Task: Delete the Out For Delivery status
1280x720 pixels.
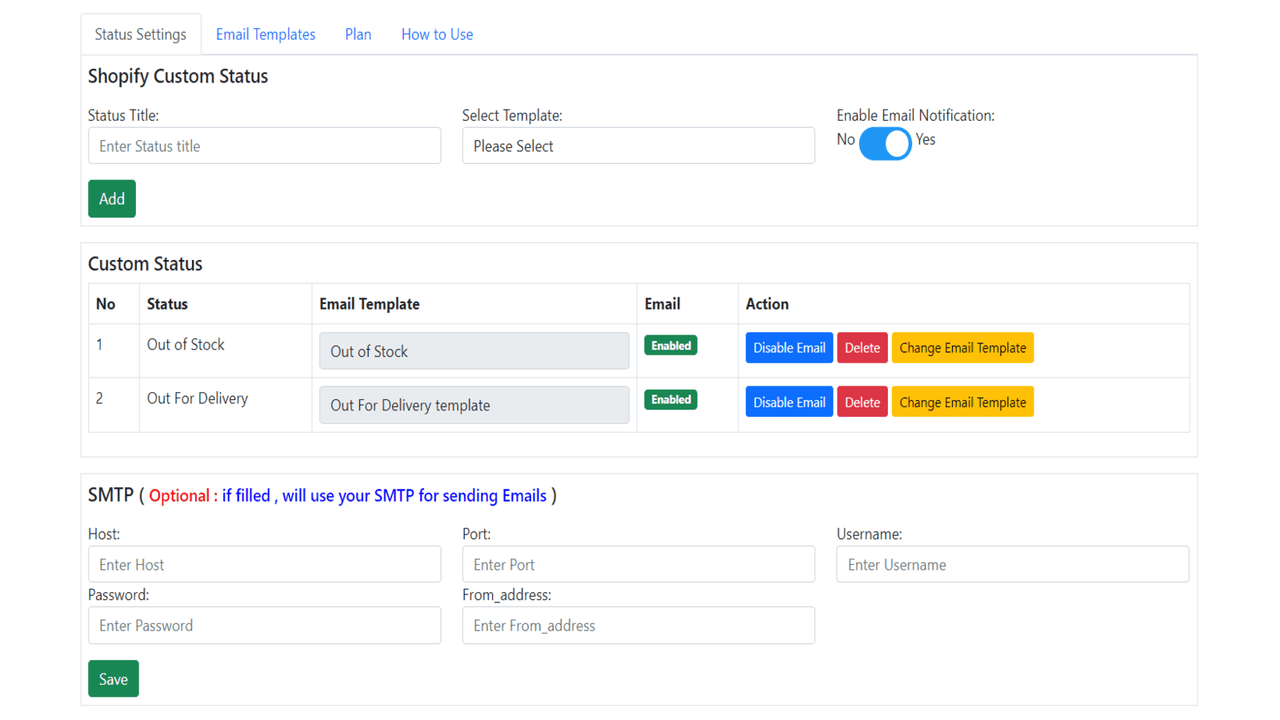Action: (x=862, y=401)
